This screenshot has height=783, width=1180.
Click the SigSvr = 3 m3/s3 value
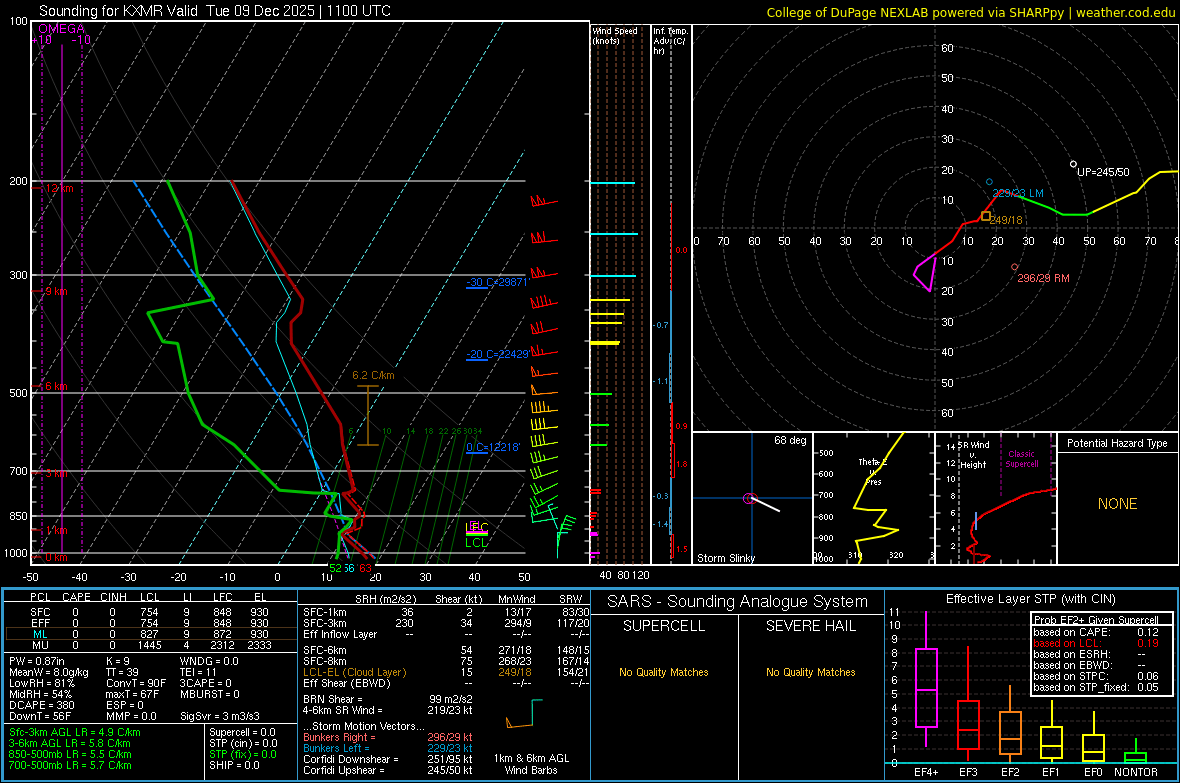click(x=220, y=716)
